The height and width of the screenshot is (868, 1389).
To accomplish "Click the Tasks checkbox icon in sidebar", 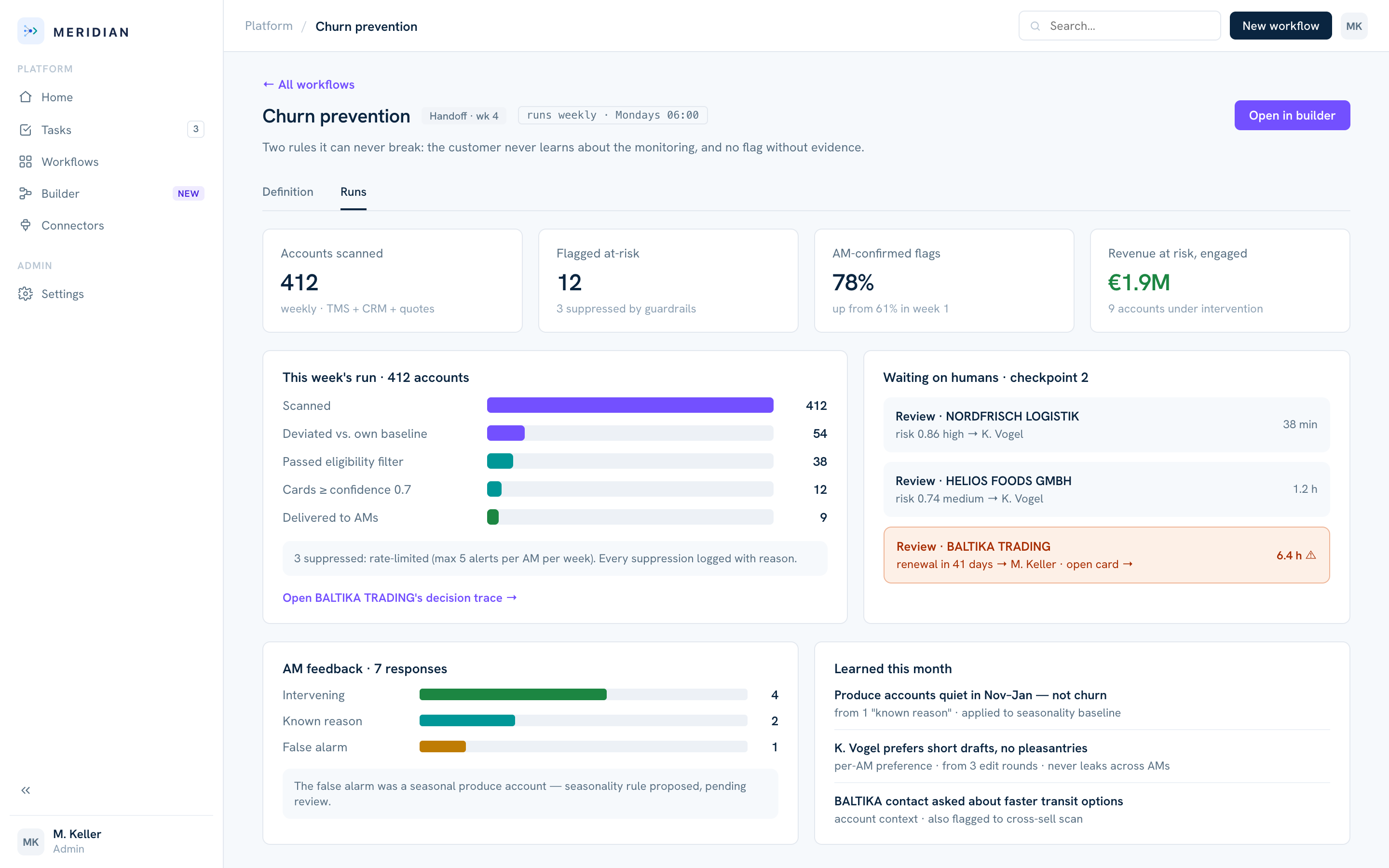I will click(25, 130).
